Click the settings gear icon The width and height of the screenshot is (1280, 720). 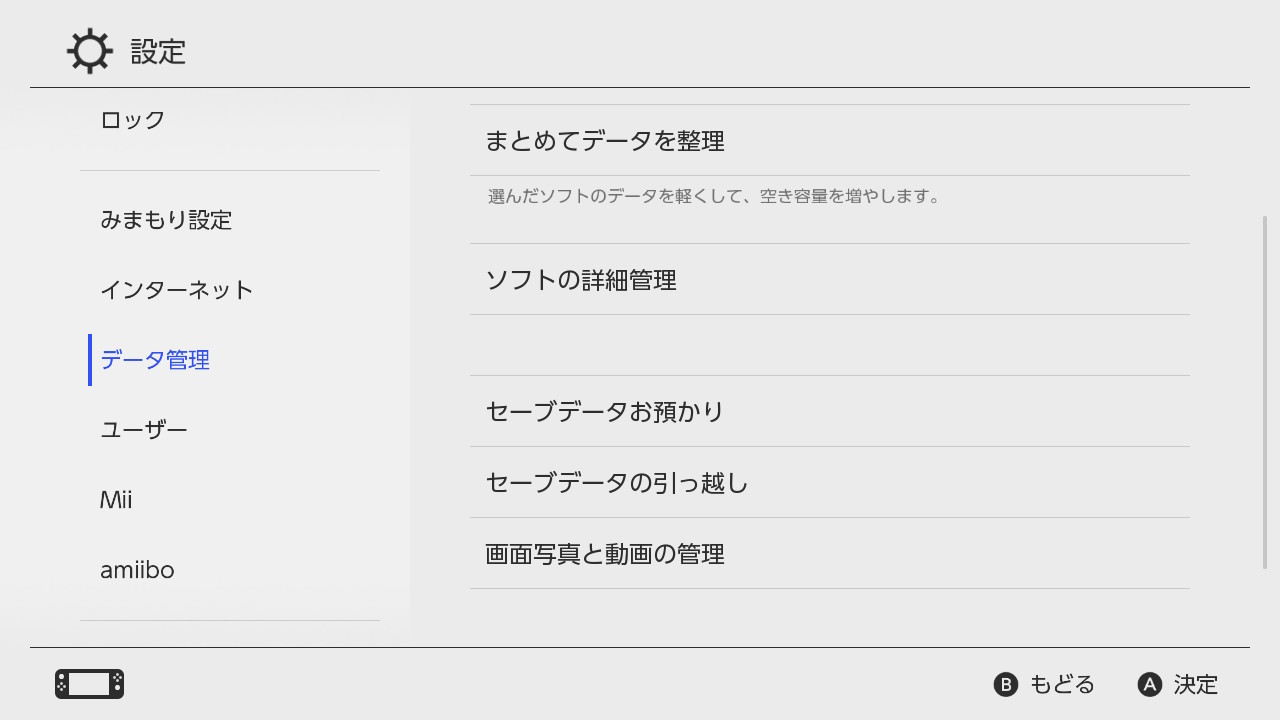89,51
